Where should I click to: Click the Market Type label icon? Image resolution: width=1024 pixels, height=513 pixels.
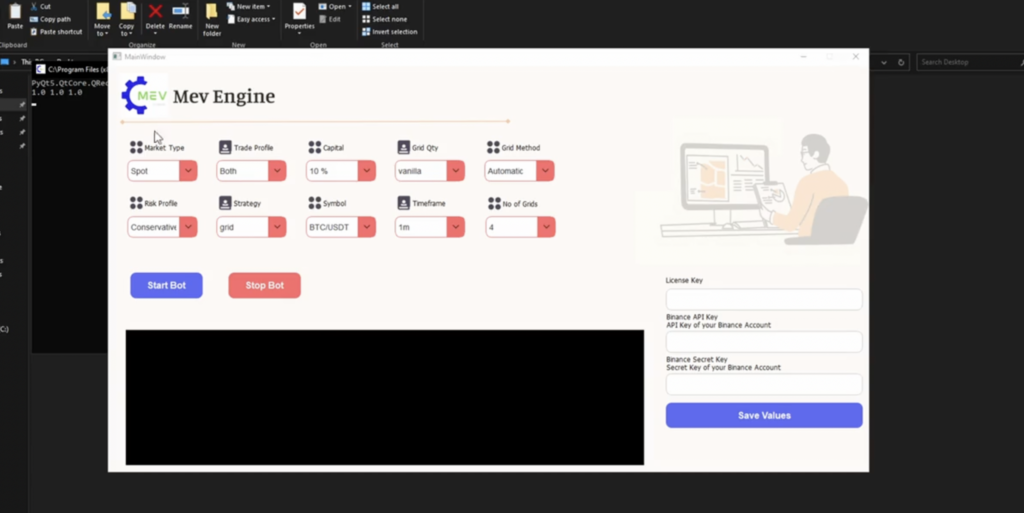(x=136, y=147)
